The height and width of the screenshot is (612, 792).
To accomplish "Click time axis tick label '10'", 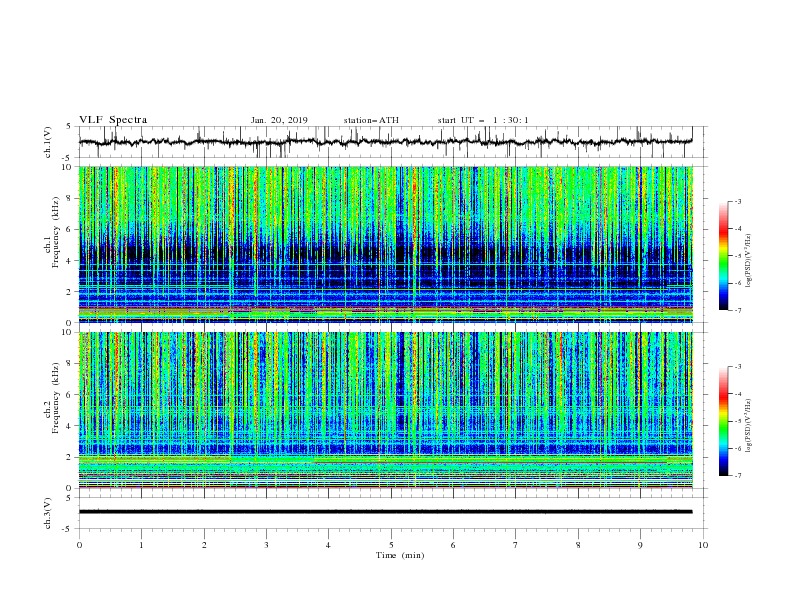I will (x=703, y=545).
